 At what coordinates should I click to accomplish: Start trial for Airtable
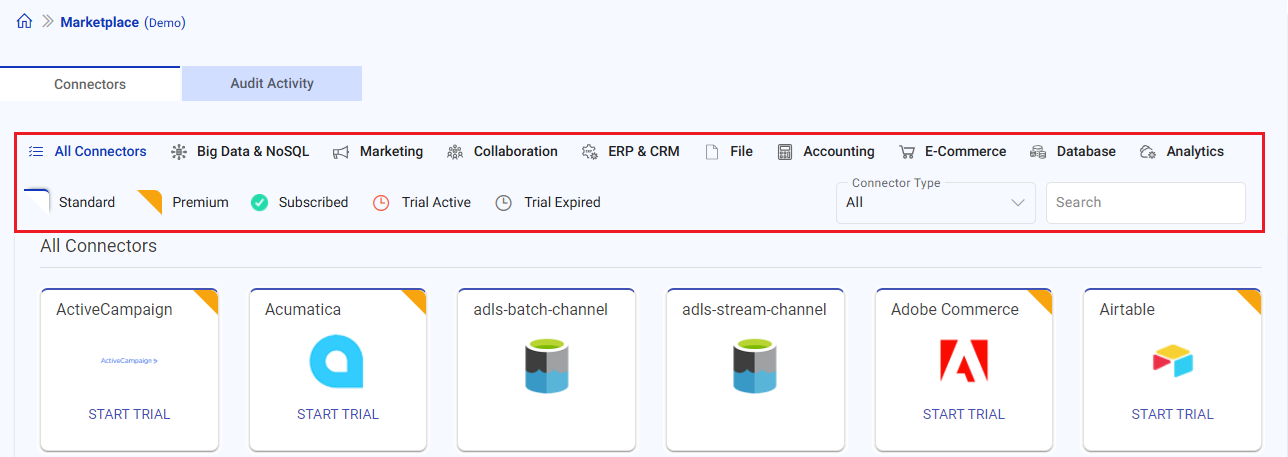tap(1173, 414)
